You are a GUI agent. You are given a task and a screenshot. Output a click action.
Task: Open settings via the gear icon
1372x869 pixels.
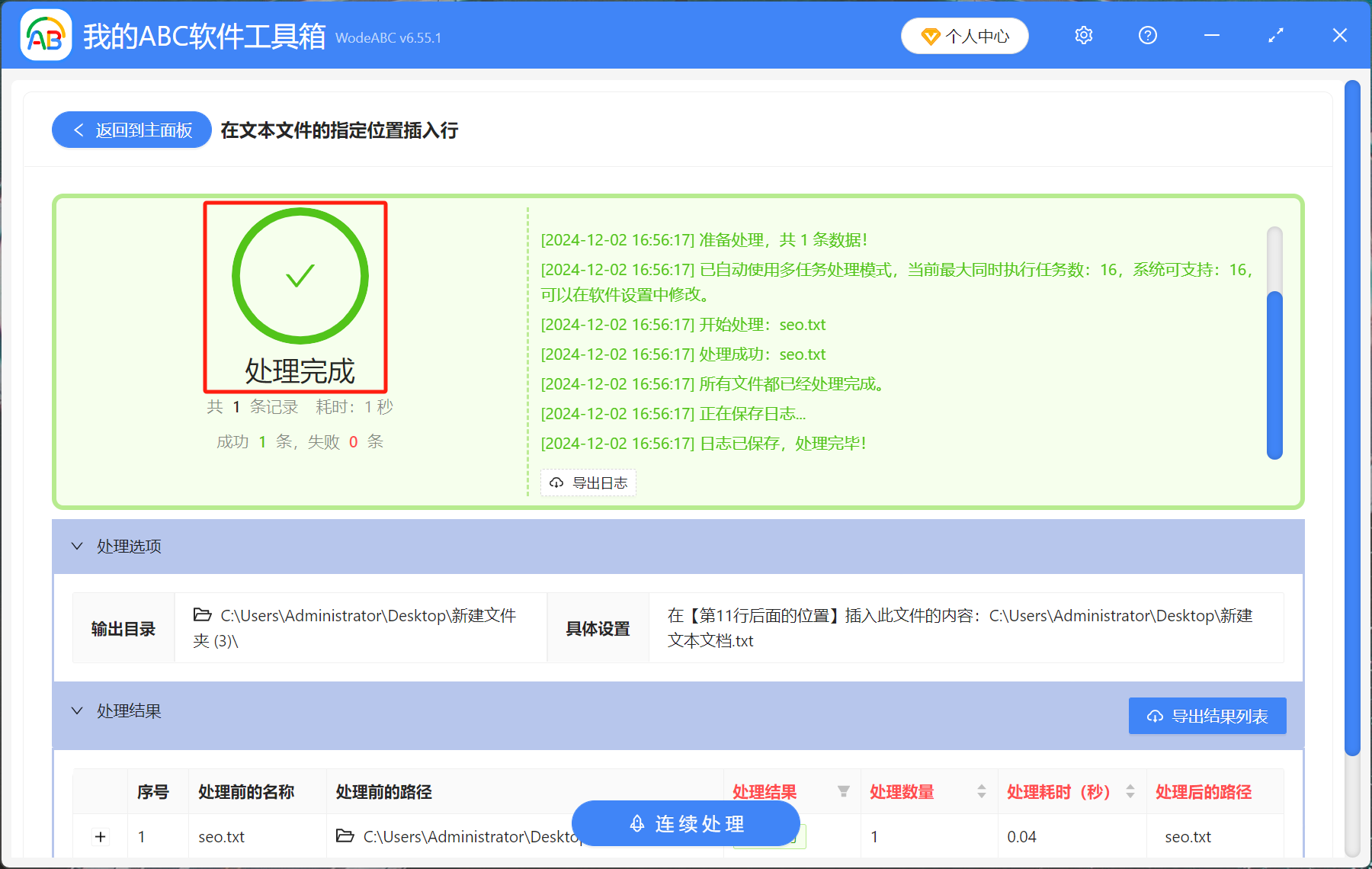(x=1083, y=35)
